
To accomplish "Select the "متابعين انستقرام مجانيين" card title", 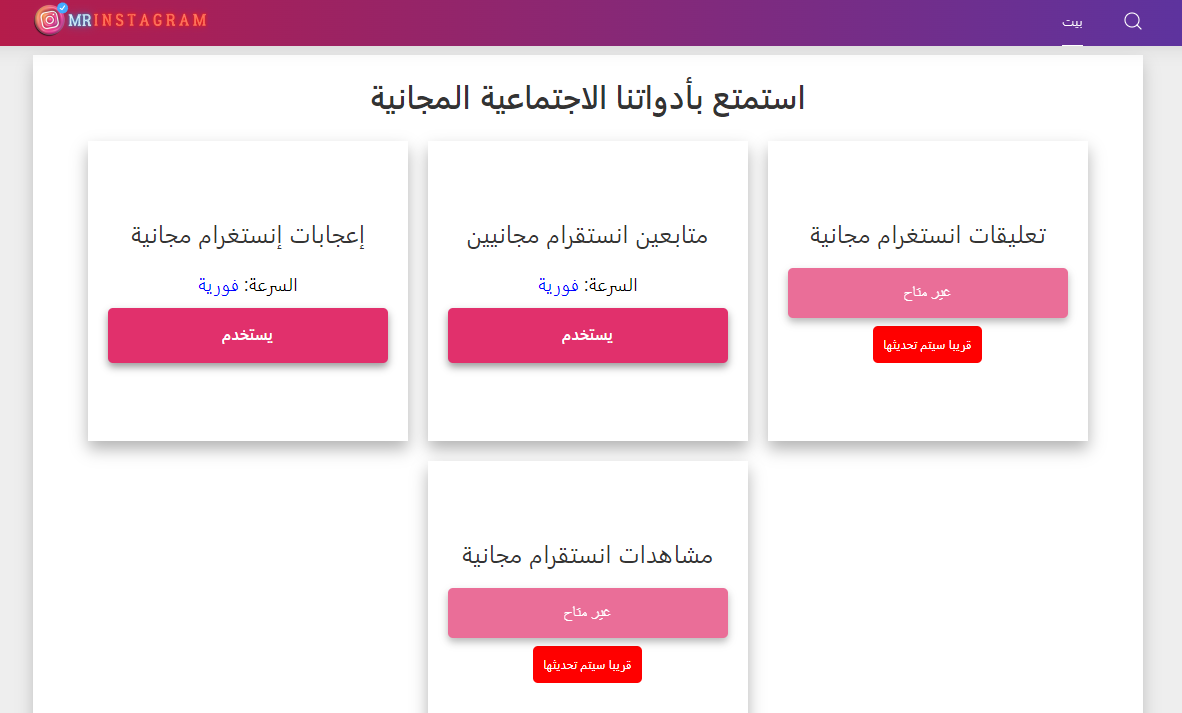I will pyautogui.click(x=587, y=235).
